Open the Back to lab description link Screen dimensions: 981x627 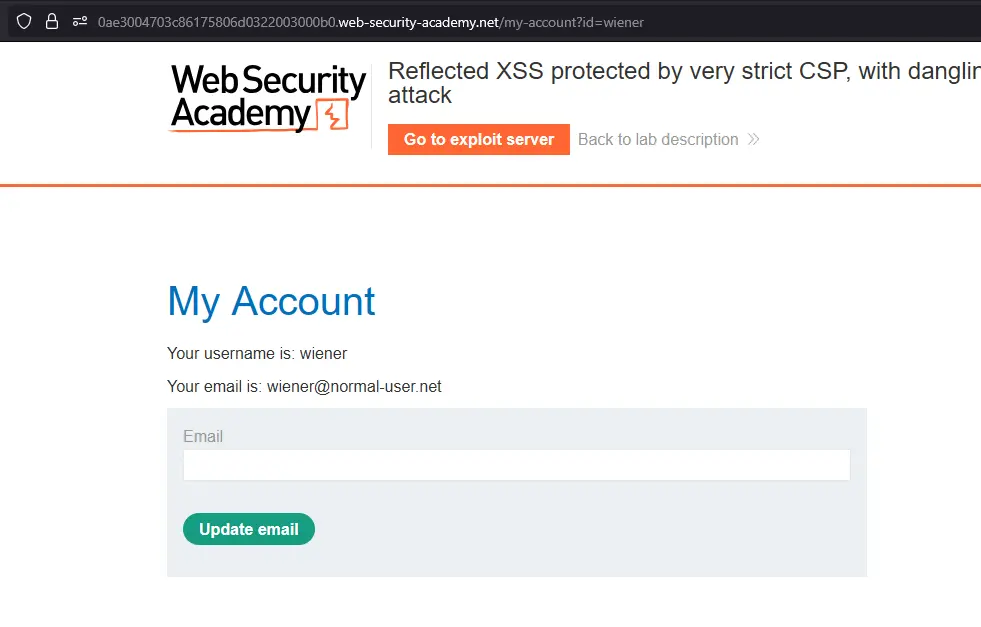click(658, 139)
